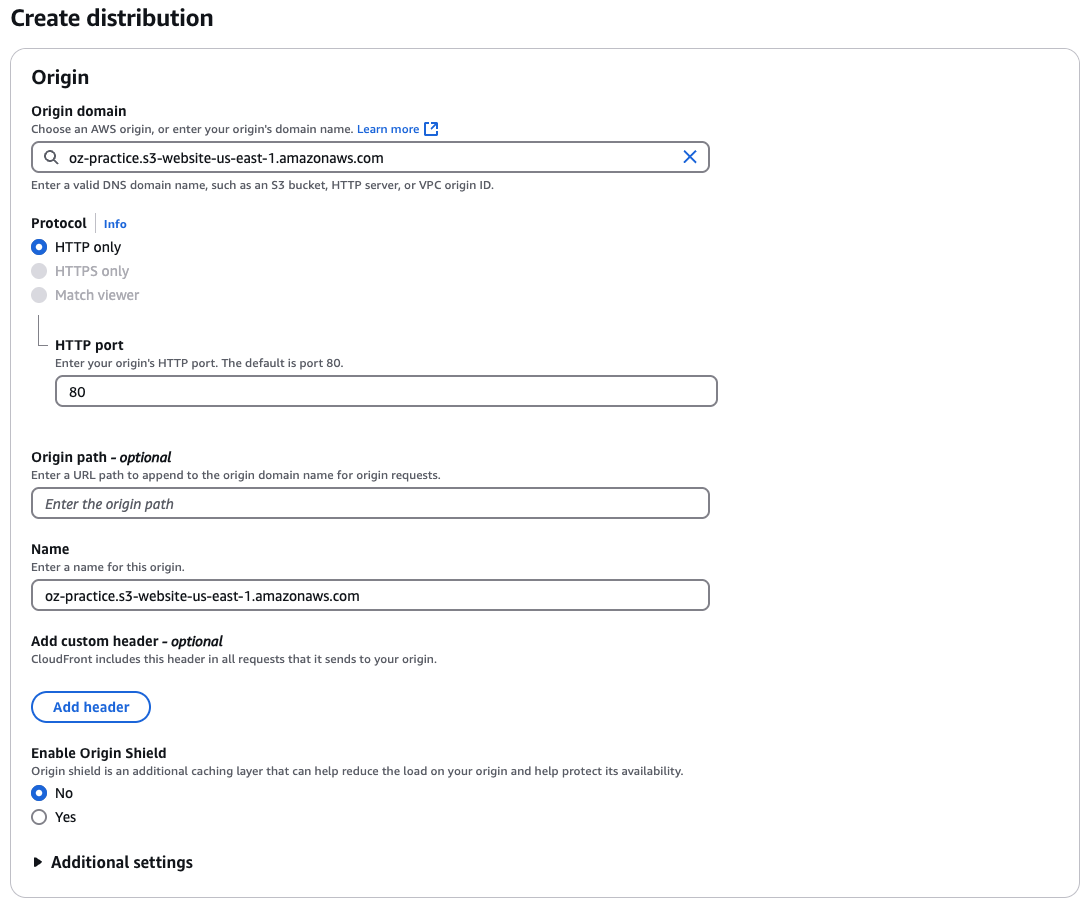Clear the origin domain with the X icon
Viewport: 1091px width, 906px height.
click(x=689, y=157)
